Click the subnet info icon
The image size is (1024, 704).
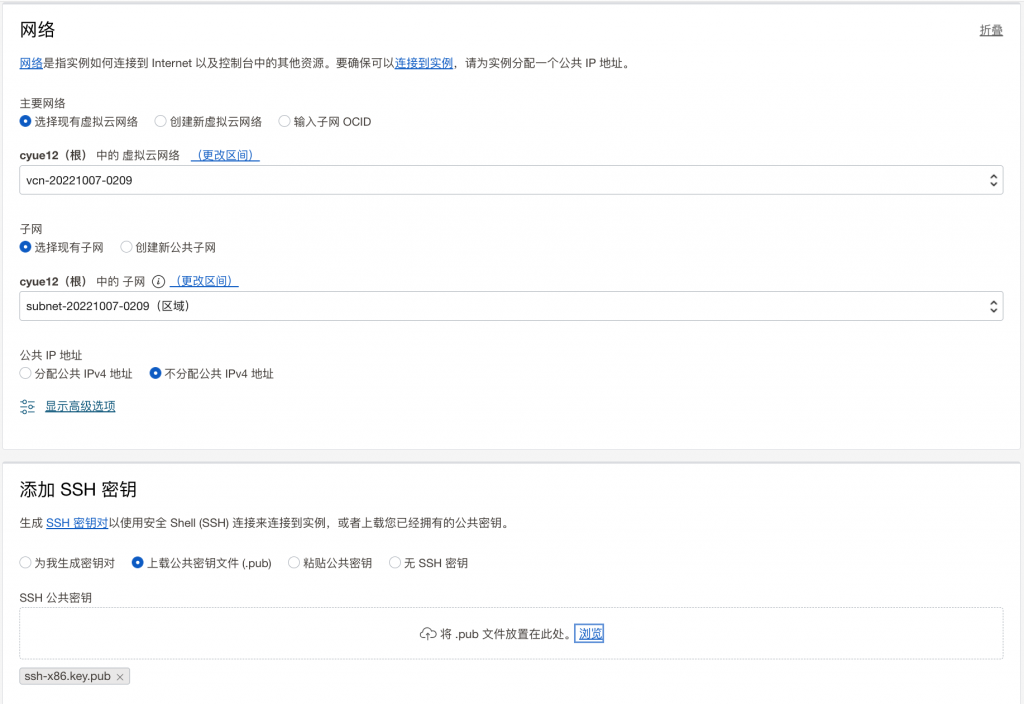[x=158, y=282]
